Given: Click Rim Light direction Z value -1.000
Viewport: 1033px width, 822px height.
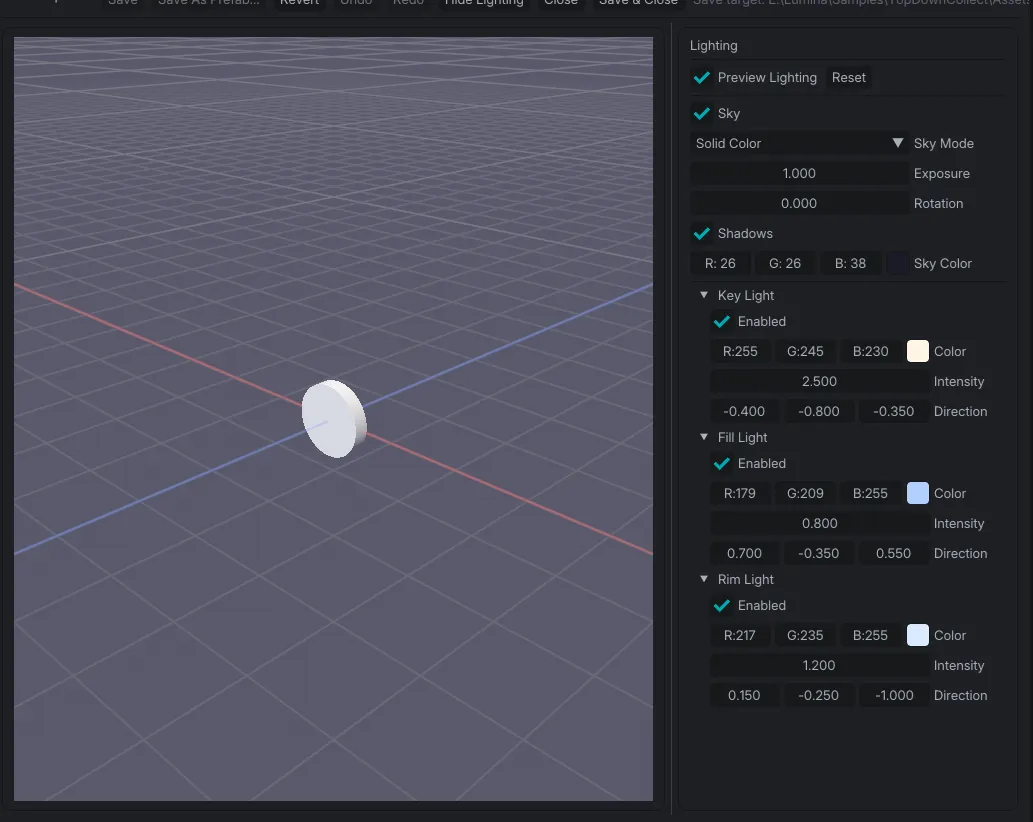Looking at the screenshot, I should tap(894, 696).
